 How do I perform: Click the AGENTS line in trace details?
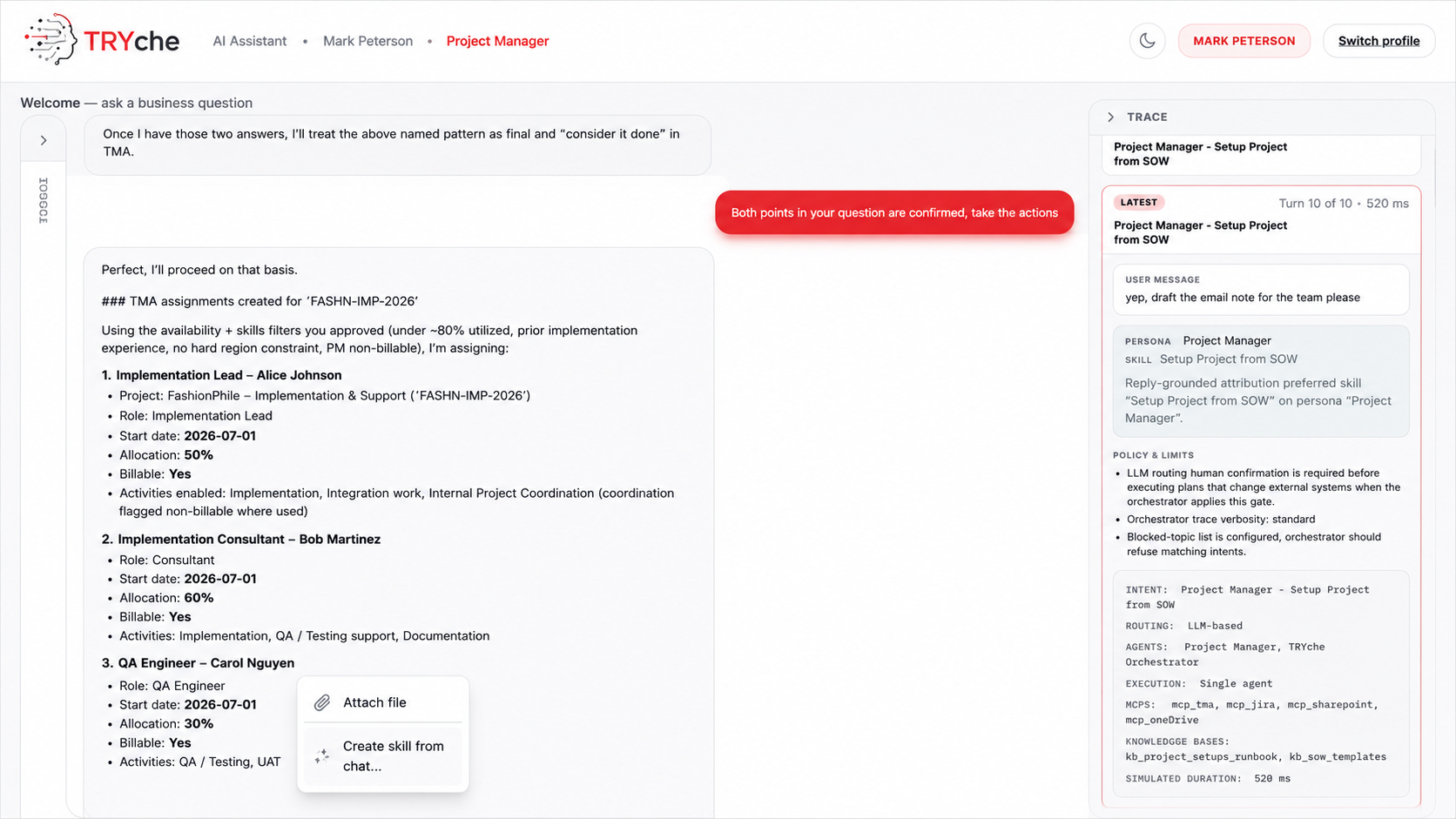[1224, 655]
